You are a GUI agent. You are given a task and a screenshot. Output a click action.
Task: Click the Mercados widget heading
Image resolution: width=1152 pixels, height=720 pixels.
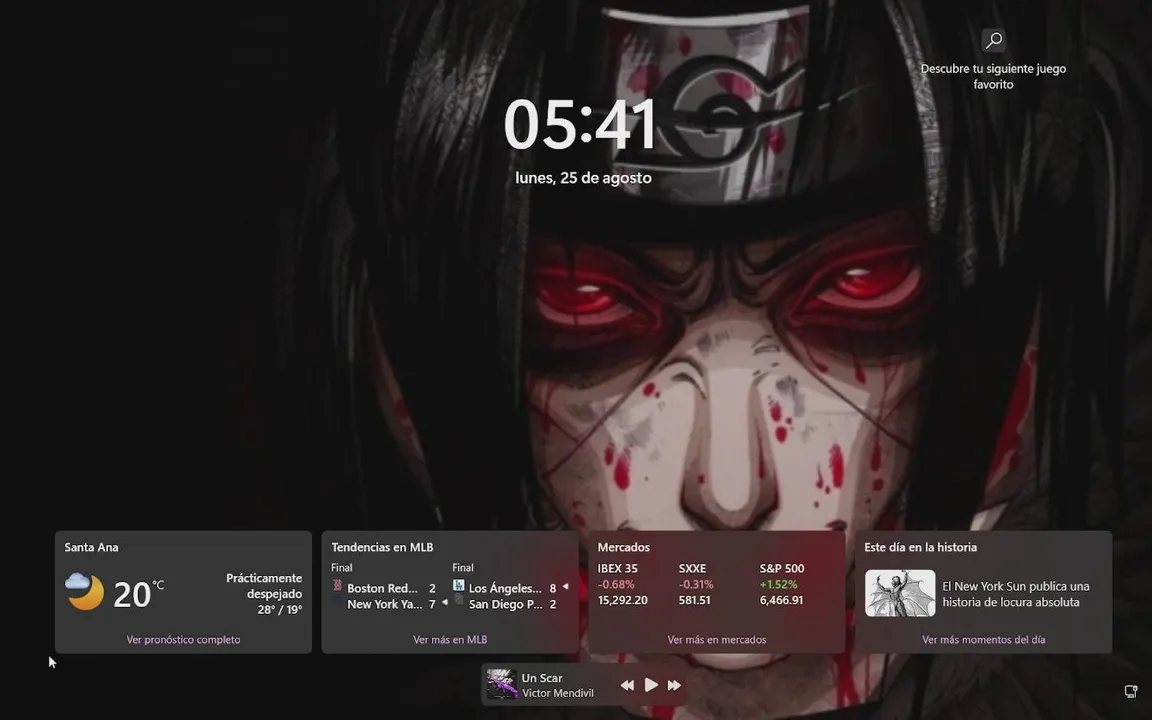coord(623,547)
